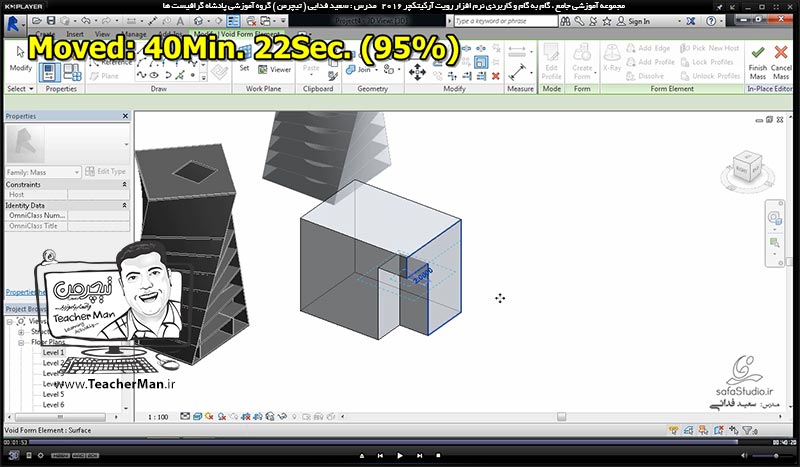Open the Manage ribbon tab

pyautogui.click(x=134, y=34)
